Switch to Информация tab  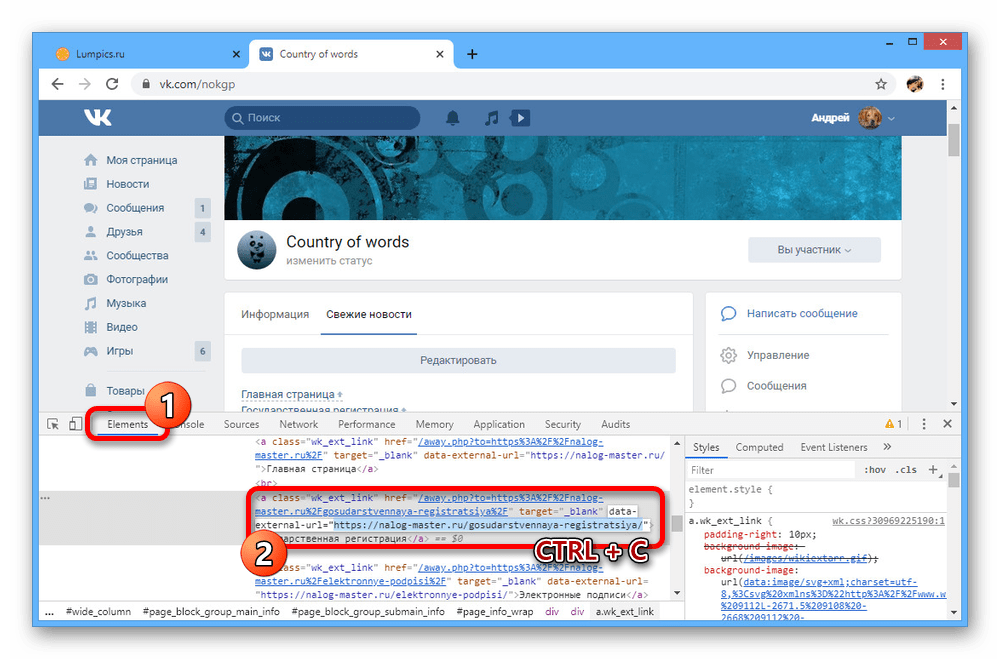click(275, 315)
